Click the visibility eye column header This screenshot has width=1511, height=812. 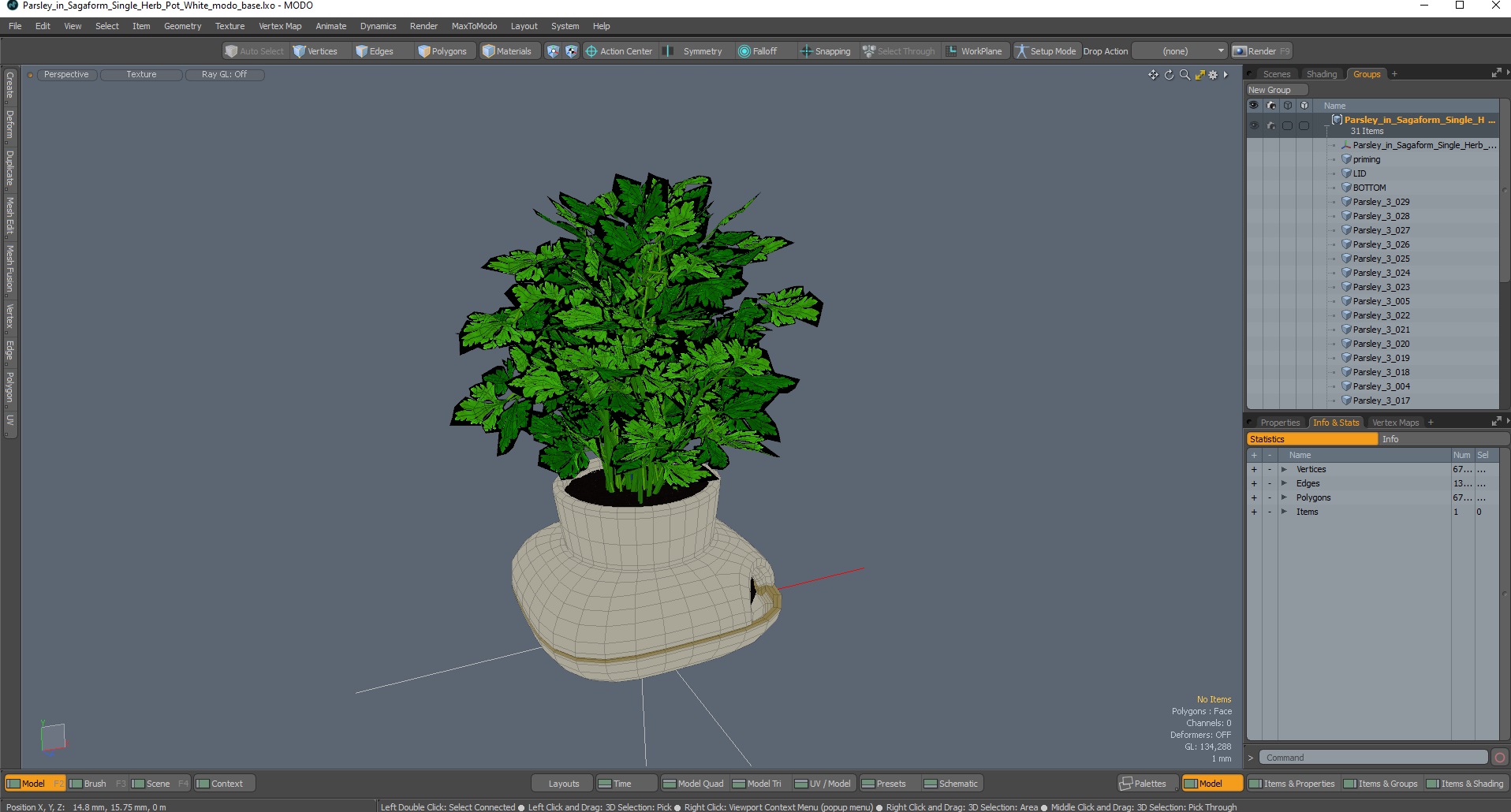pyautogui.click(x=1254, y=105)
